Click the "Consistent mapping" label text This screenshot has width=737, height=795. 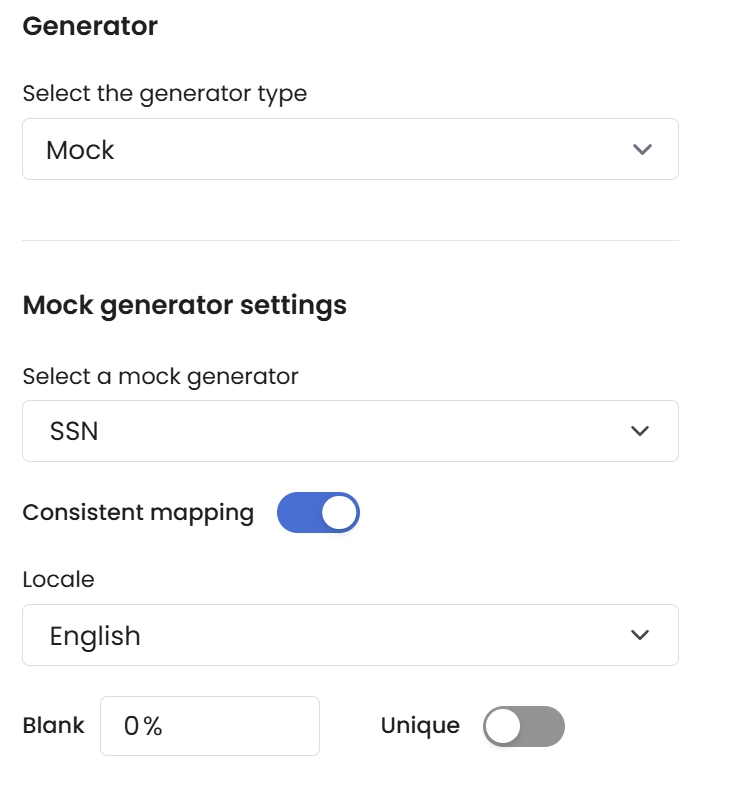pos(138,513)
